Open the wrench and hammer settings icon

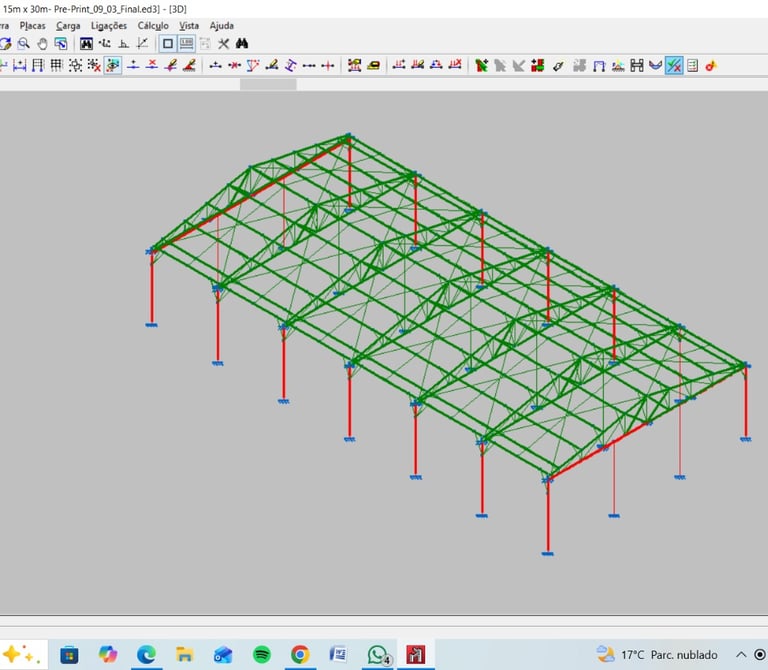[x=224, y=44]
